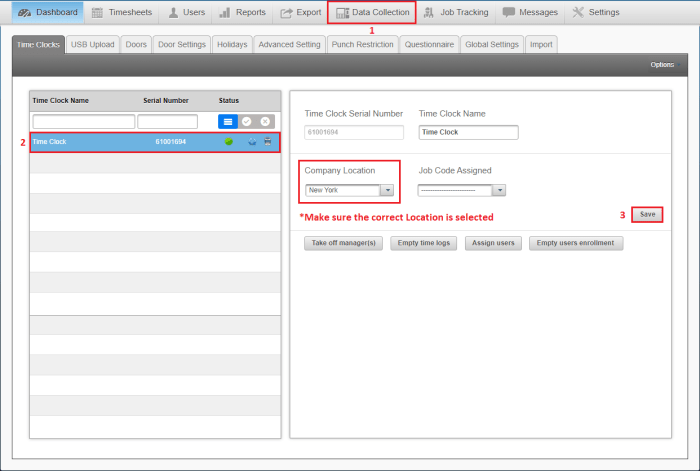Click the Take off manager(s) button

[x=343, y=243]
